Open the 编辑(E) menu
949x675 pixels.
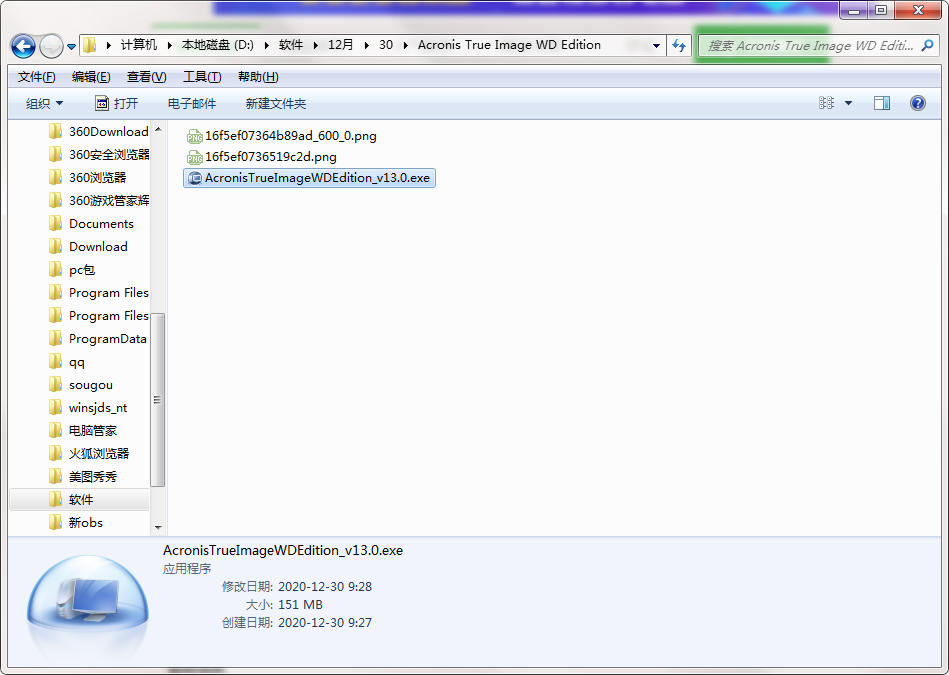pyautogui.click(x=91, y=77)
